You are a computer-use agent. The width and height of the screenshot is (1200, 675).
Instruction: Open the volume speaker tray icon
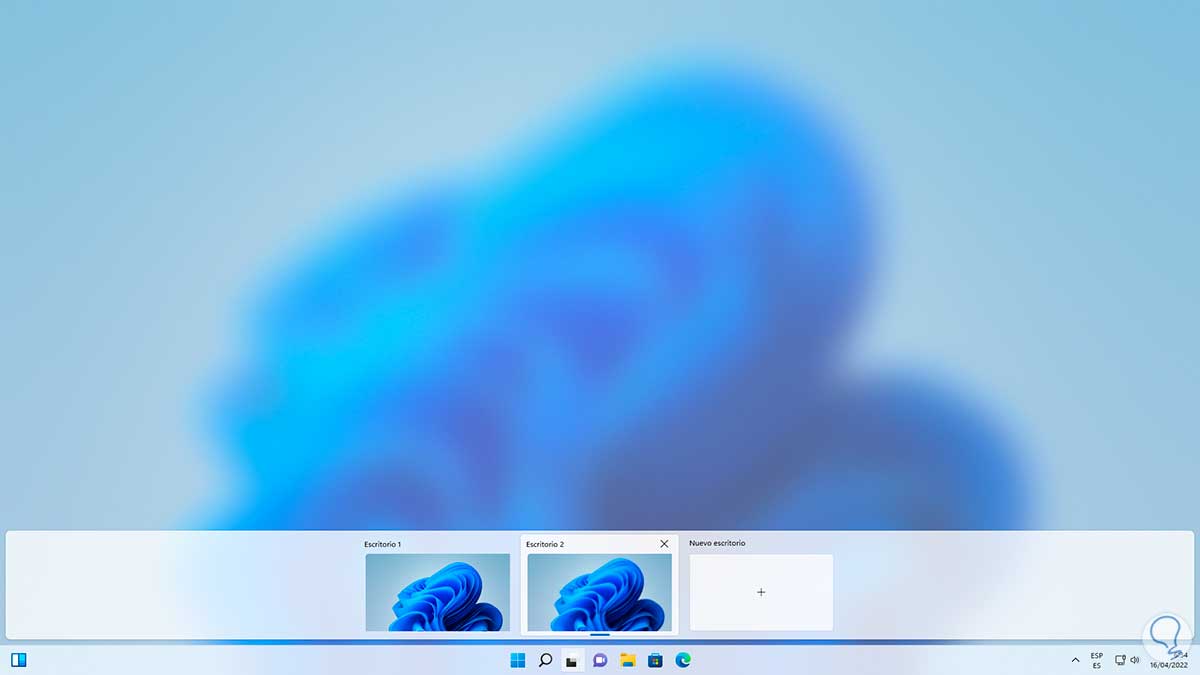coord(1135,660)
